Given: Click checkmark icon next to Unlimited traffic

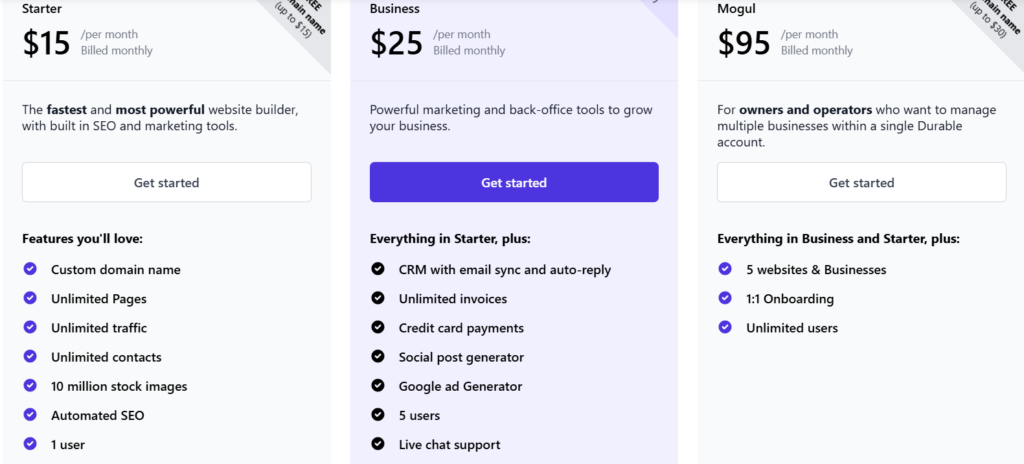Looking at the screenshot, I should pyautogui.click(x=30, y=327).
